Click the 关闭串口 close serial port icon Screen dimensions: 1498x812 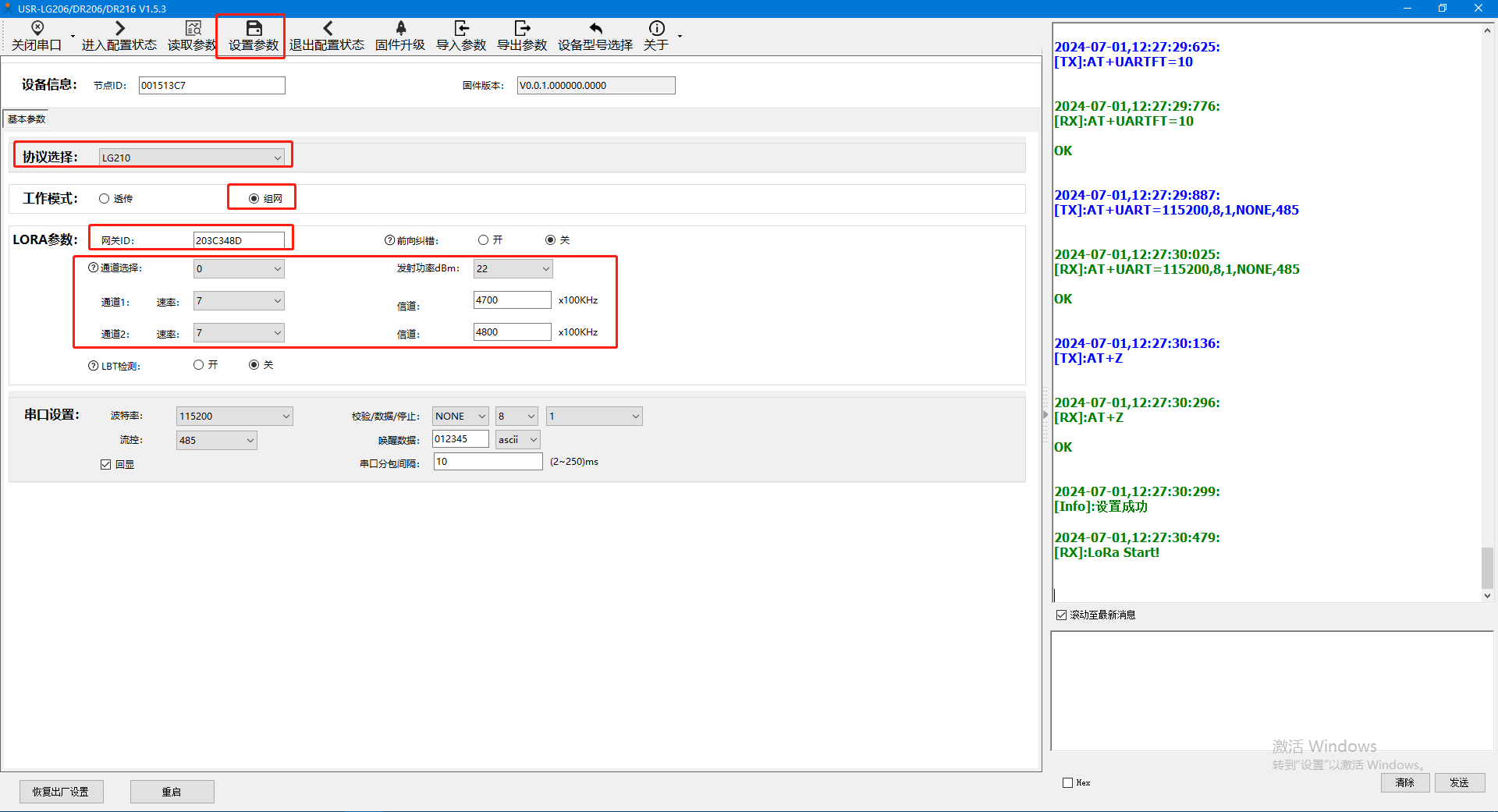(37, 28)
